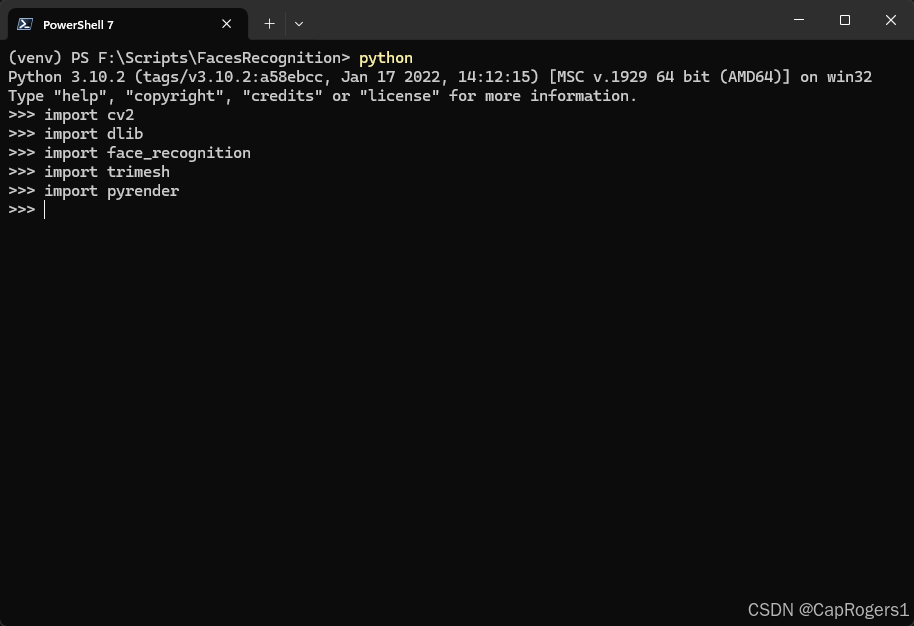This screenshot has width=914, height=626.
Task: Close the terminal window
Action: pos(891,20)
